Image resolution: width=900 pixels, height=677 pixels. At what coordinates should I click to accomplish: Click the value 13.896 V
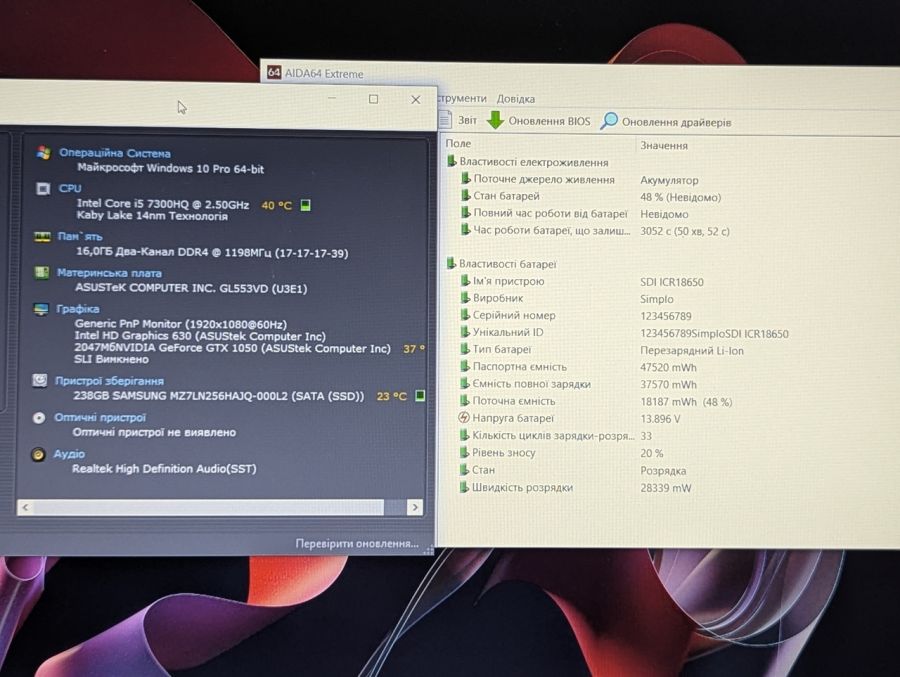(660, 419)
